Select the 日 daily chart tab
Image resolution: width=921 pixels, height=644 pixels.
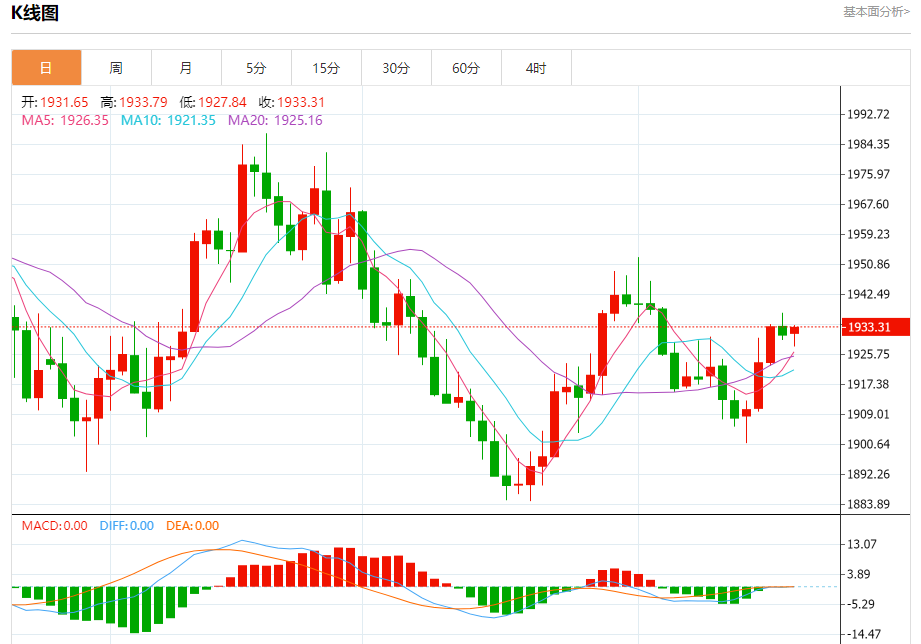pos(46,68)
